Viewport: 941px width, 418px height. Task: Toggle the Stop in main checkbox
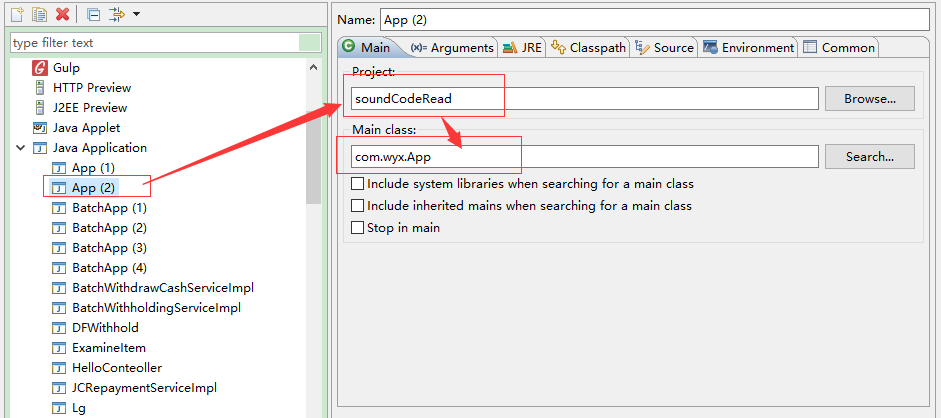pyautogui.click(x=357, y=228)
